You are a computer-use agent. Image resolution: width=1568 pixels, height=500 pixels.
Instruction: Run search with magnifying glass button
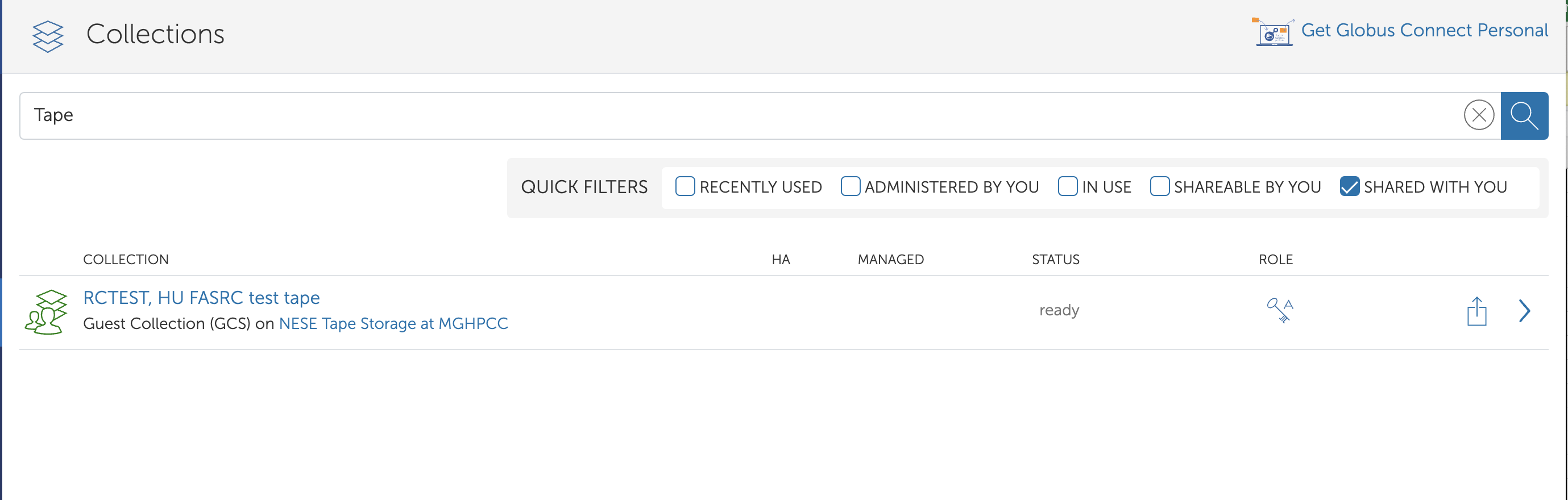pos(1524,115)
